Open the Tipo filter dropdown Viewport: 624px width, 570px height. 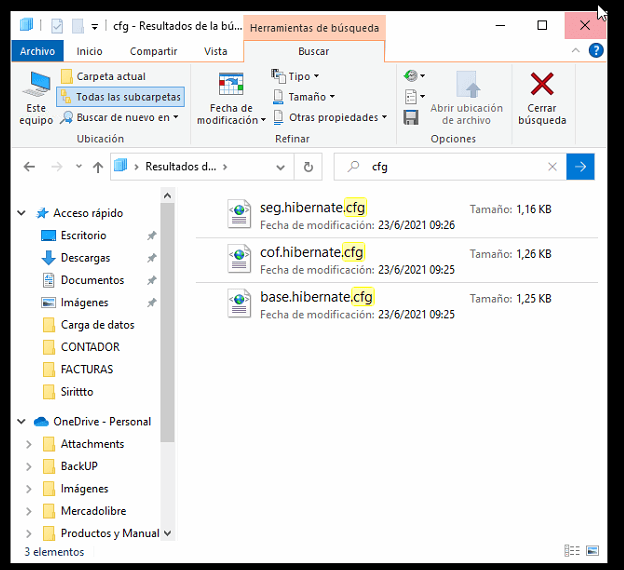pyautogui.click(x=296, y=76)
